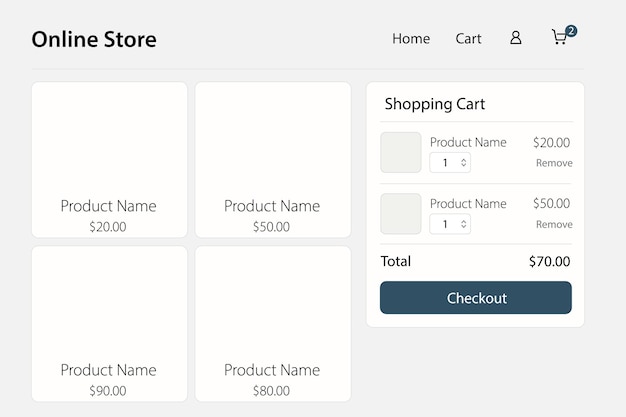The image size is (626, 417).
Task: Click the $50.00 price in cart
Action: tap(551, 203)
